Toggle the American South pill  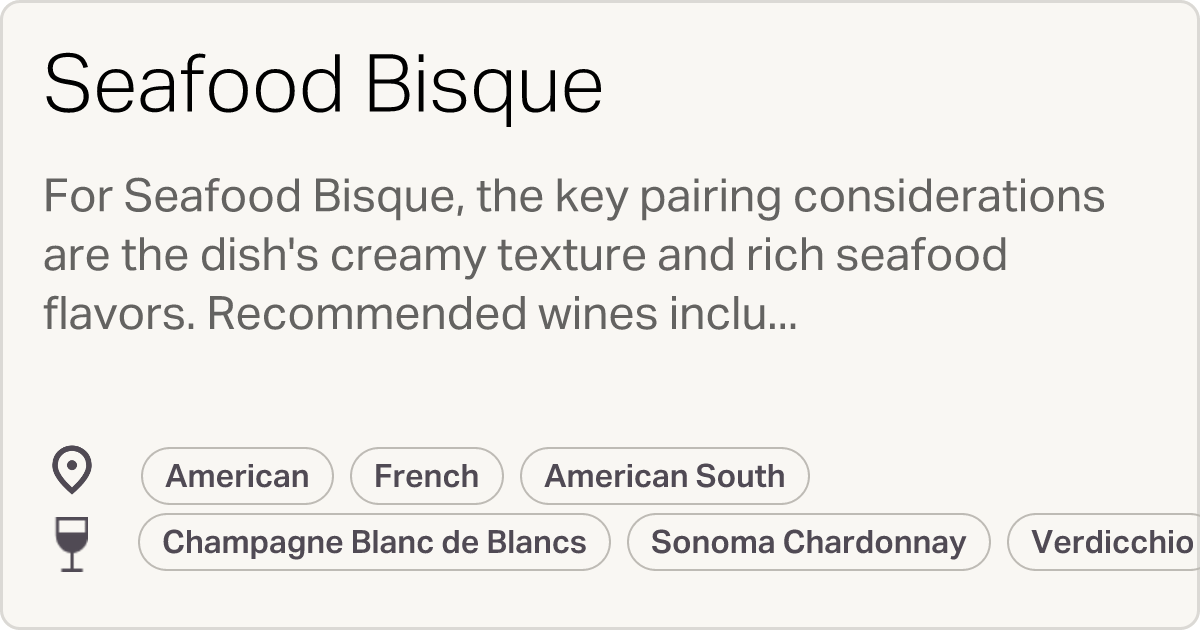click(x=664, y=476)
